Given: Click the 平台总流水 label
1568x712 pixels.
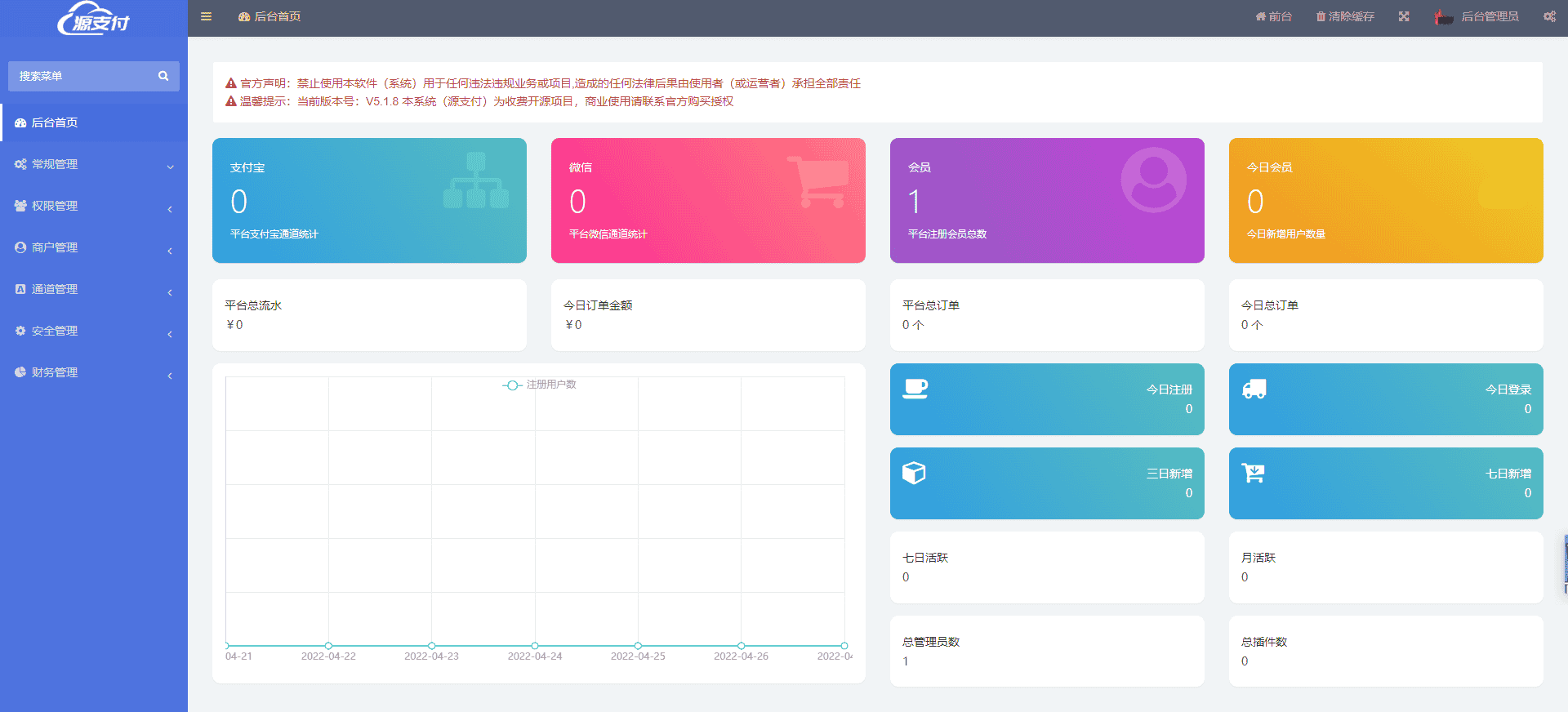Looking at the screenshot, I should pos(253,305).
